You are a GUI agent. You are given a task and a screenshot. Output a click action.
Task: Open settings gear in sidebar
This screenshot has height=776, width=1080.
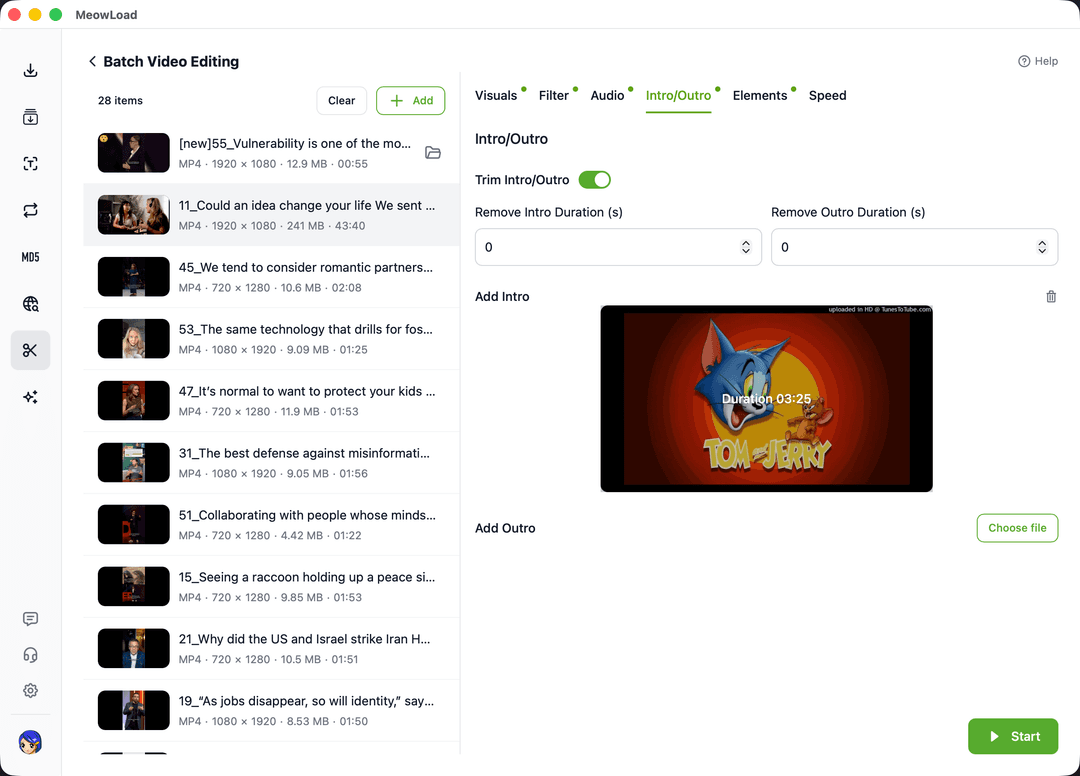point(30,691)
